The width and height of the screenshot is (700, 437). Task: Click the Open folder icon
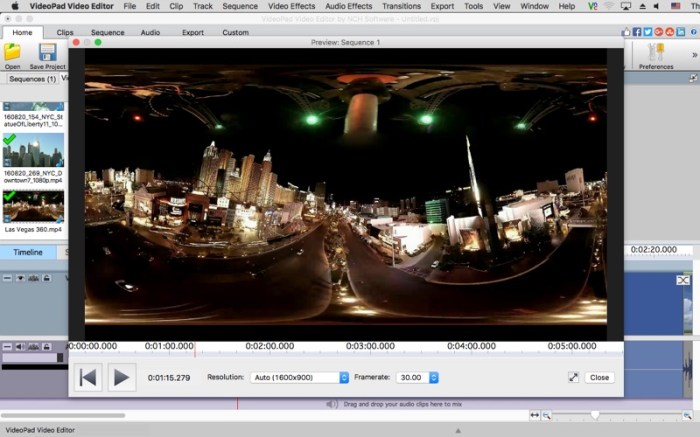(12, 52)
